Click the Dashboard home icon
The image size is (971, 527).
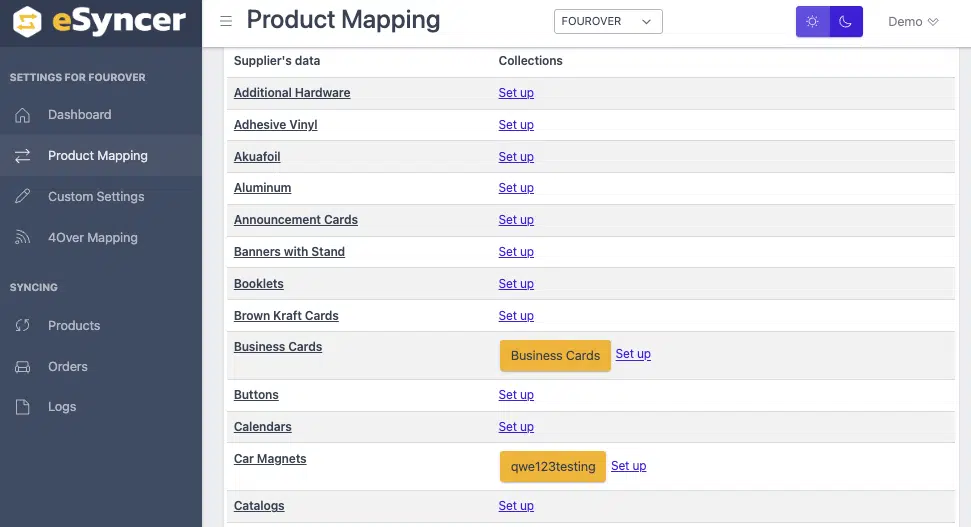(22, 115)
